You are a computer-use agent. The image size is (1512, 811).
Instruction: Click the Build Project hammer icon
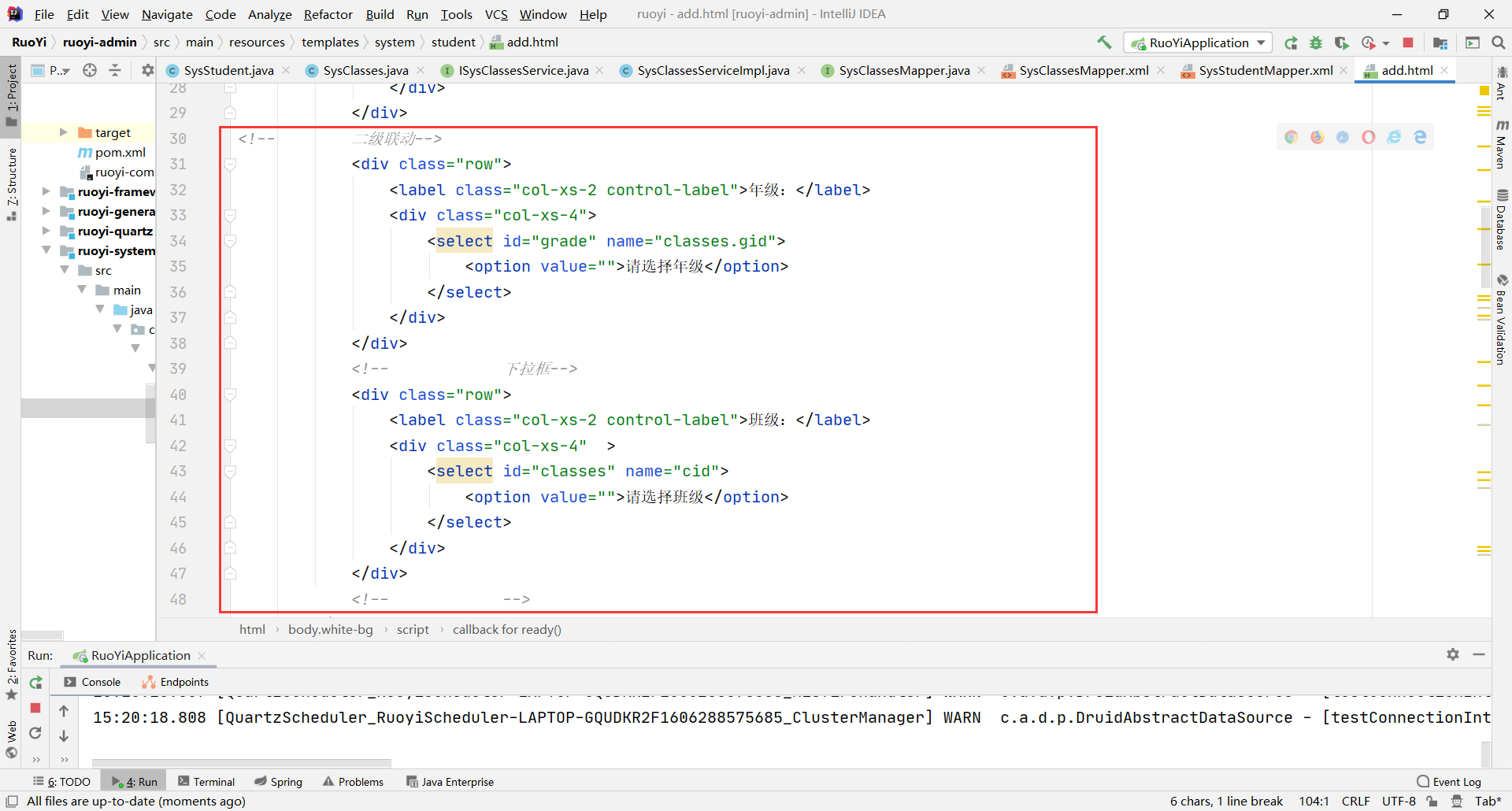(1104, 43)
